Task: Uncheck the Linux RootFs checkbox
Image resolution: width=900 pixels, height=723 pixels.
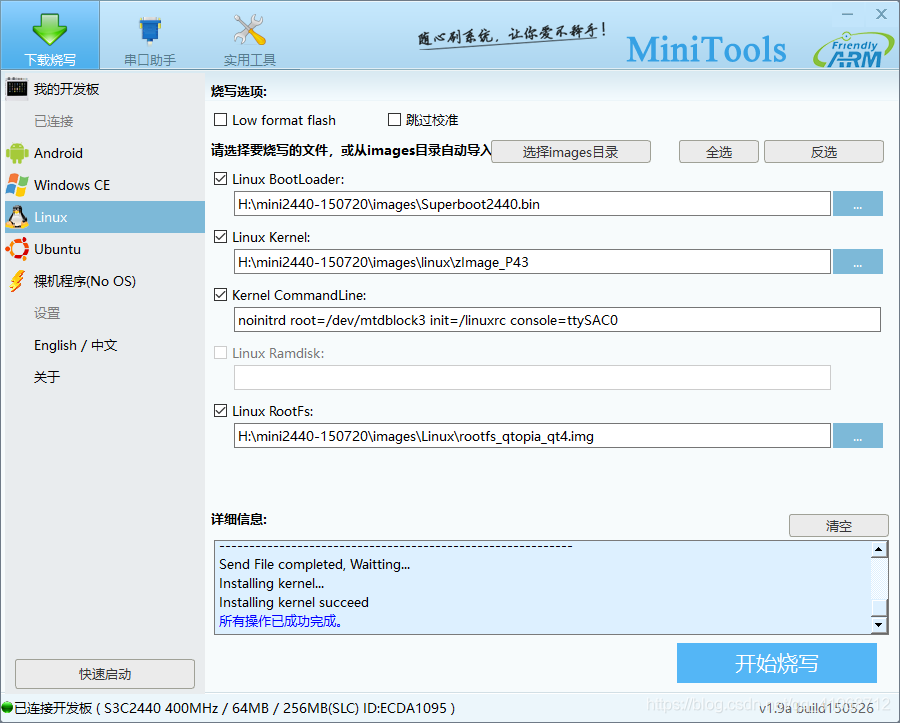Action: click(220, 410)
